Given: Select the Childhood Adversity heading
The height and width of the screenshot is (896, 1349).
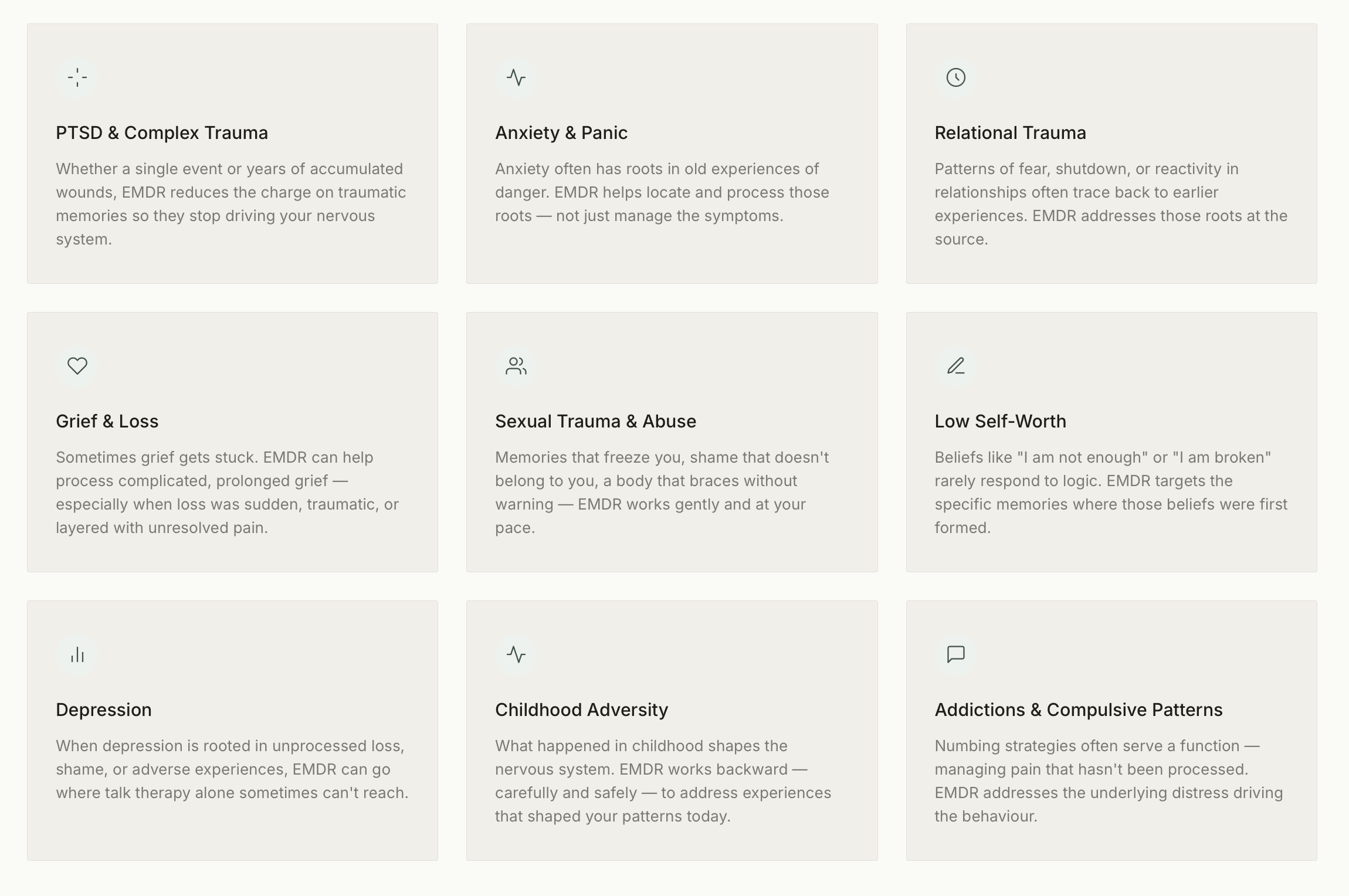Looking at the screenshot, I should [581, 710].
